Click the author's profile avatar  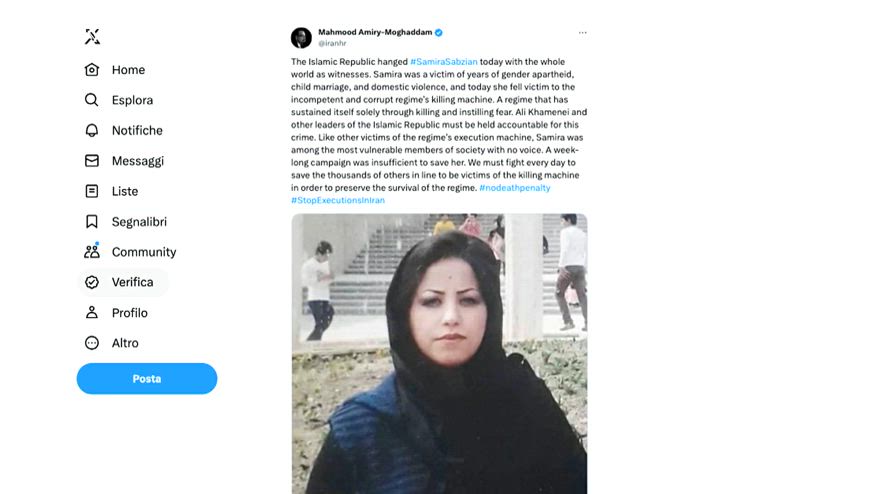point(301,38)
